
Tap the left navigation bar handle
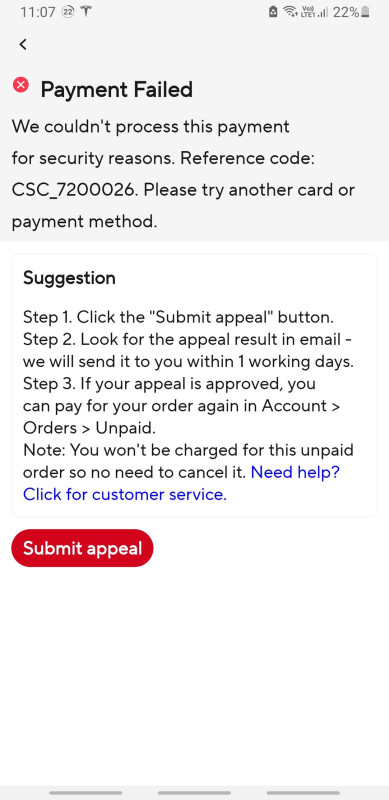pos(86,793)
